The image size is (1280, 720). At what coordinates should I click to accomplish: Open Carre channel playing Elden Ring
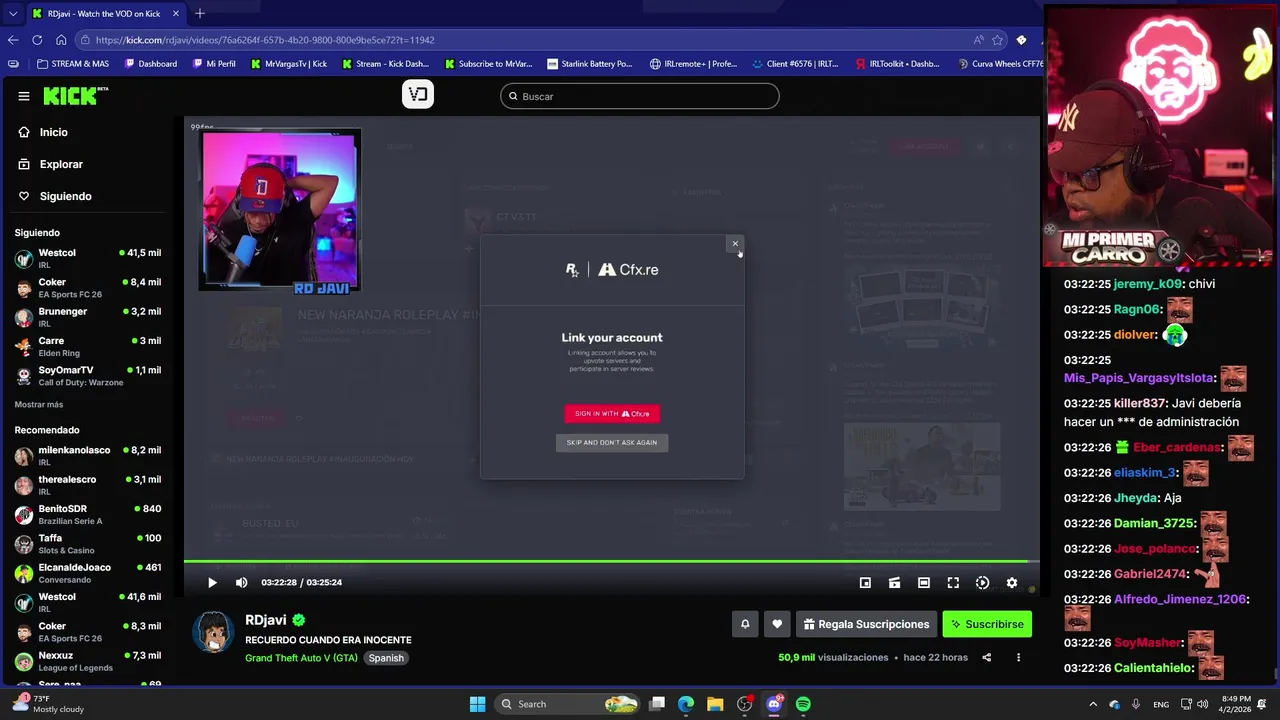(88, 346)
